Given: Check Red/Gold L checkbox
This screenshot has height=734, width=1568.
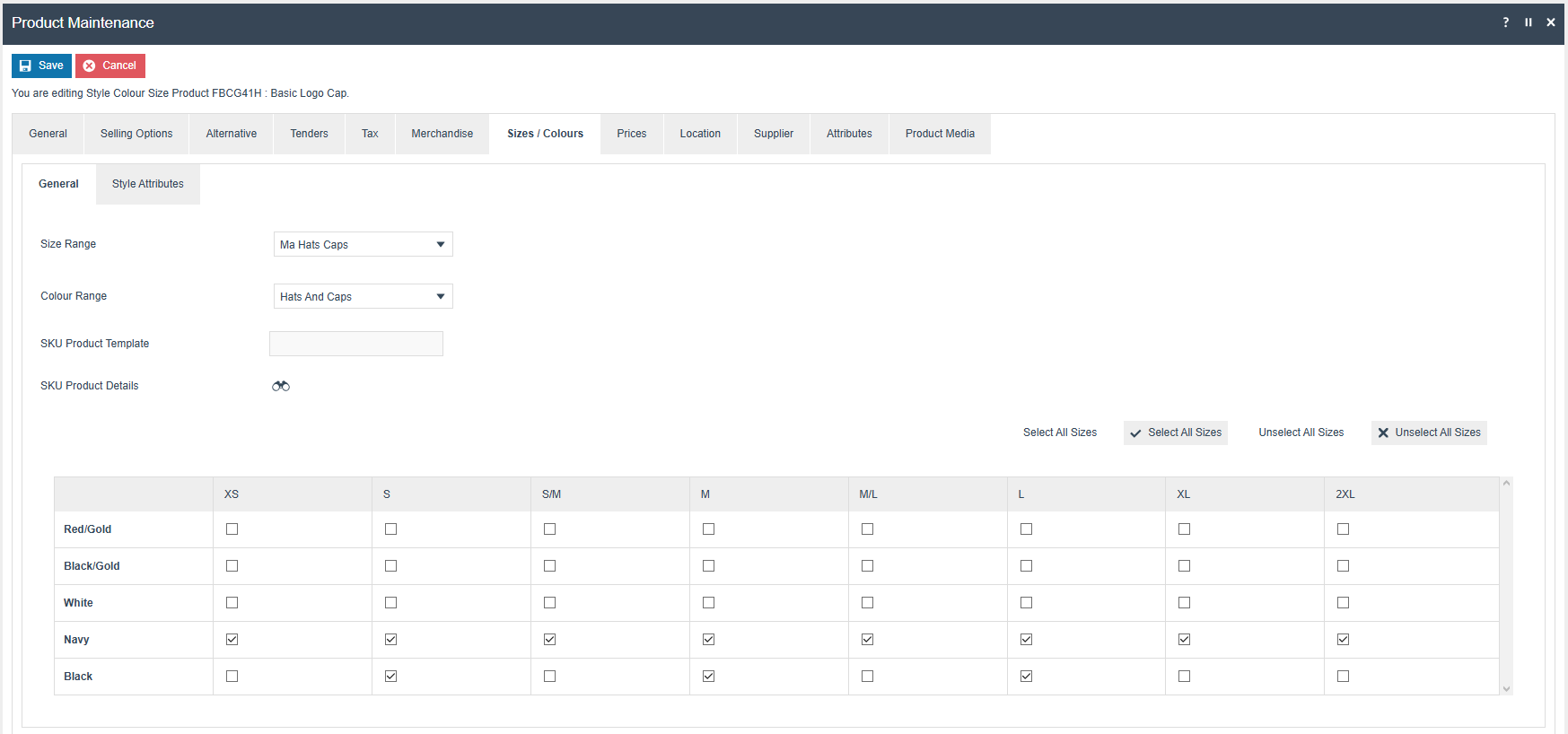Looking at the screenshot, I should 1027,529.
